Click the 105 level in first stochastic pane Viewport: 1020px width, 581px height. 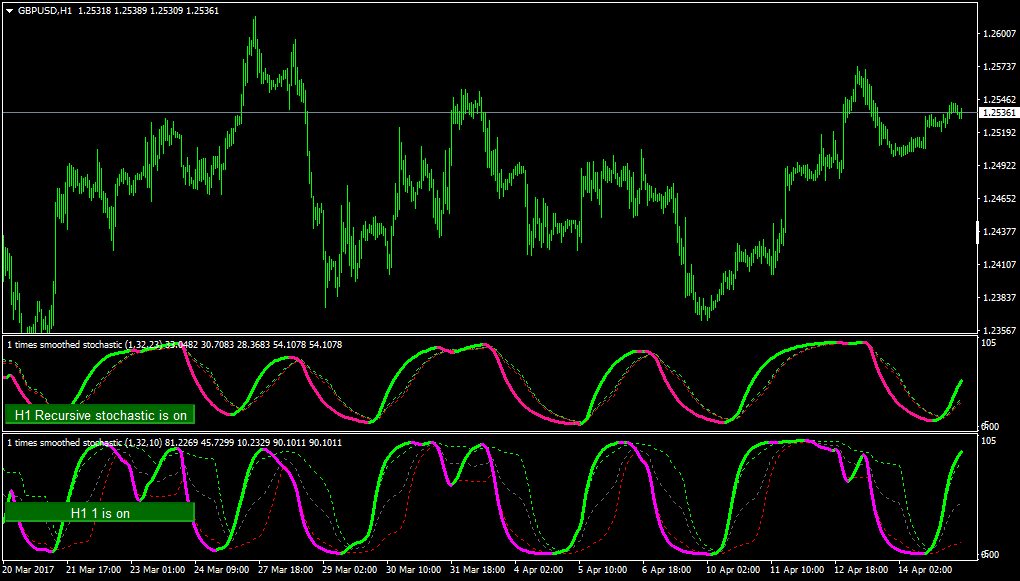[x=989, y=343]
